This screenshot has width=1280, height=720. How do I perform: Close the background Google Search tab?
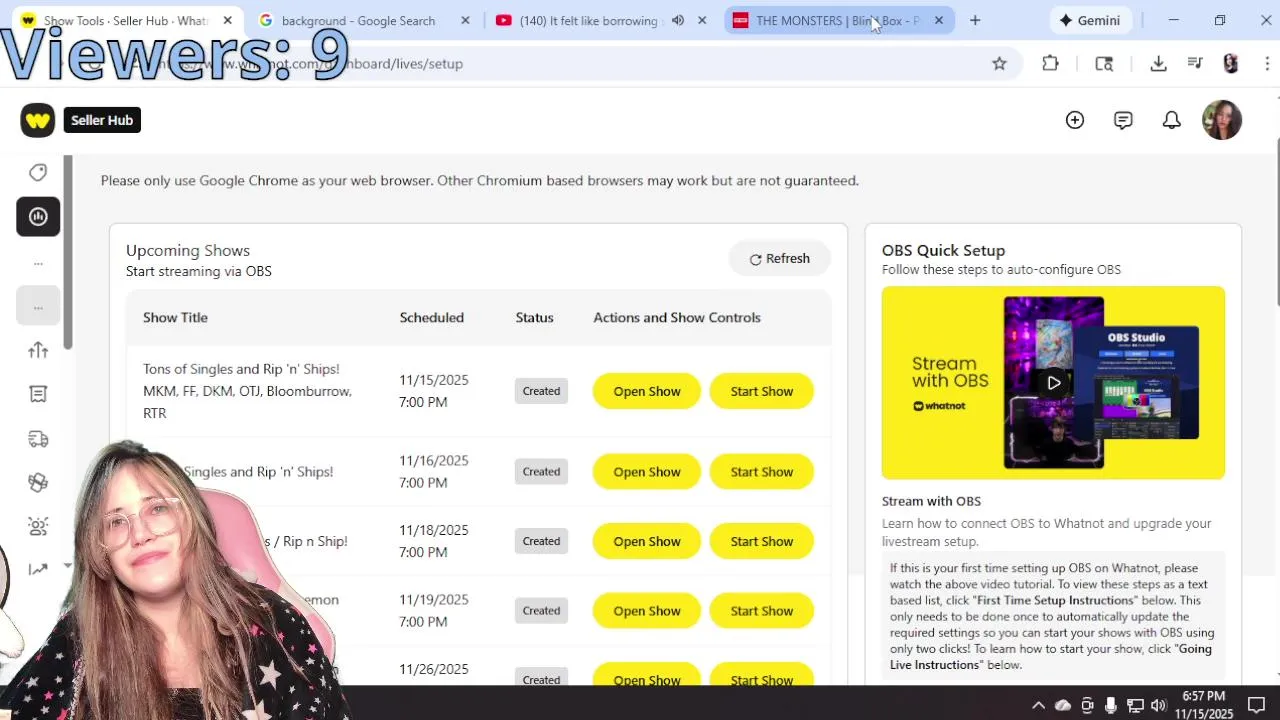465,20
